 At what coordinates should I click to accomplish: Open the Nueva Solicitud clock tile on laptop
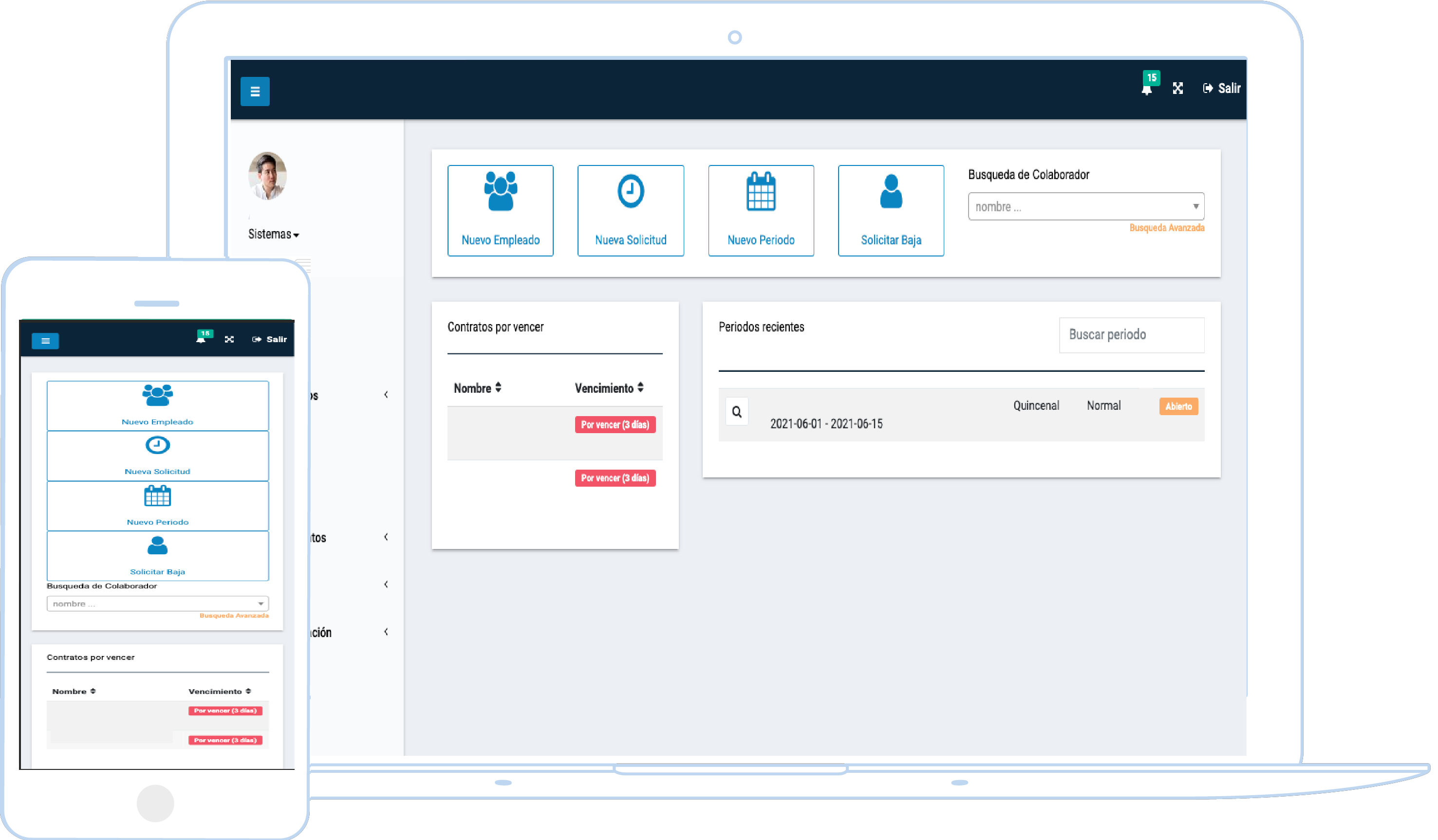[x=630, y=210]
